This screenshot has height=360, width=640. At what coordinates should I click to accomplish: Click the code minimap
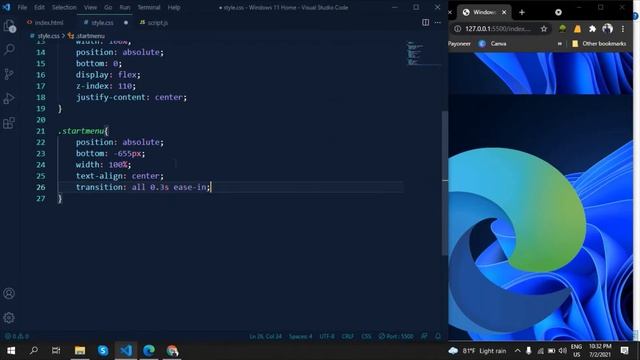pyautogui.click(x=416, y=53)
